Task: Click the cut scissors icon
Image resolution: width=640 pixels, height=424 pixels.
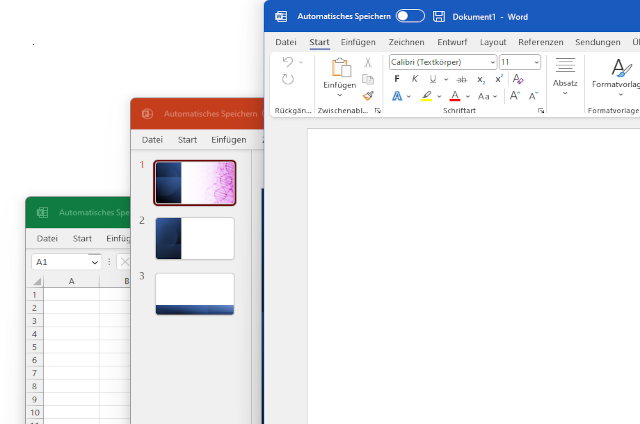Action: point(368,62)
